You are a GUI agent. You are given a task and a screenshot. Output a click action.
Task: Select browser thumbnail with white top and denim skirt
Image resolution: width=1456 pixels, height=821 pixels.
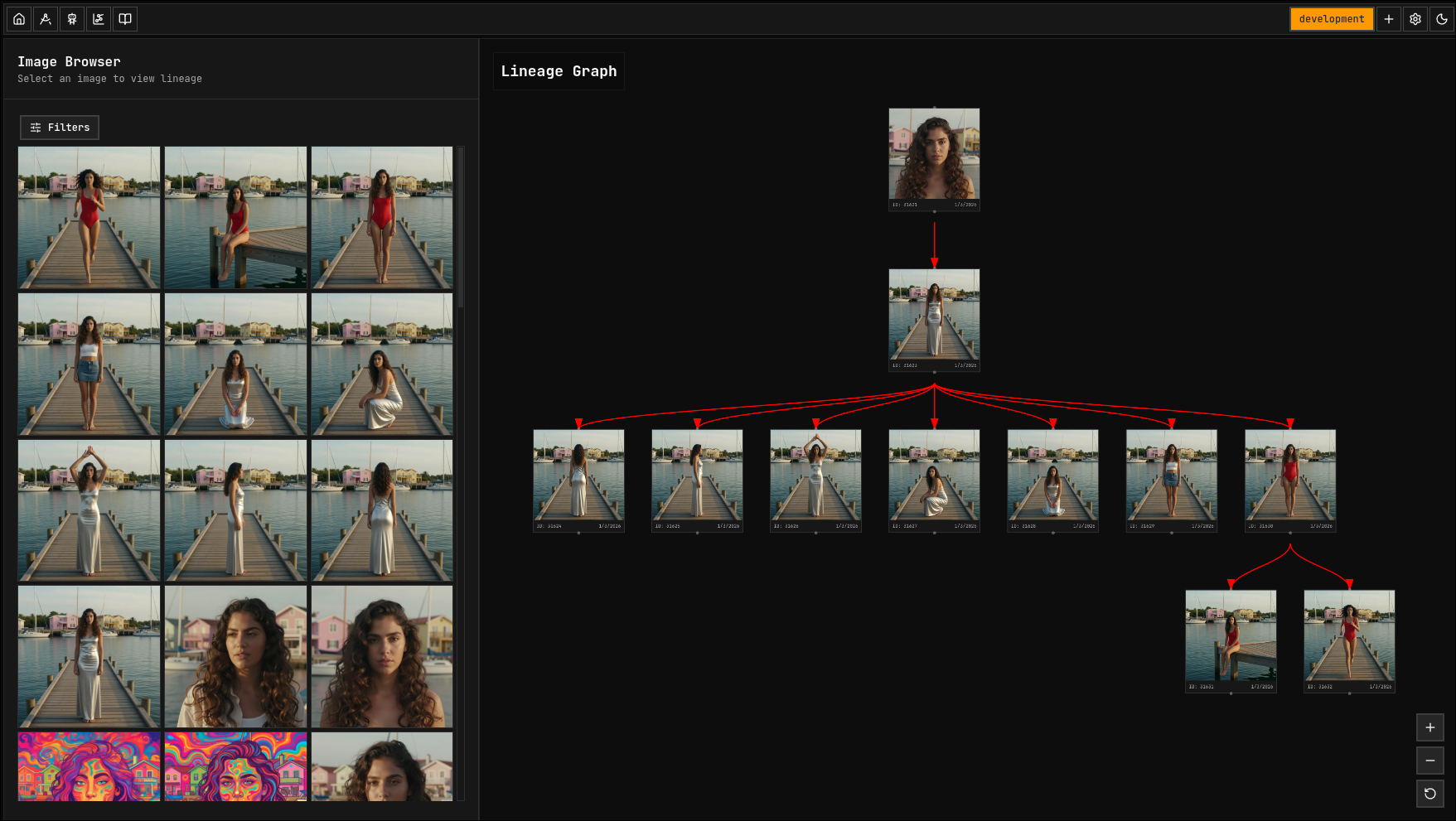pyautogui.click(x=89, y=365)
